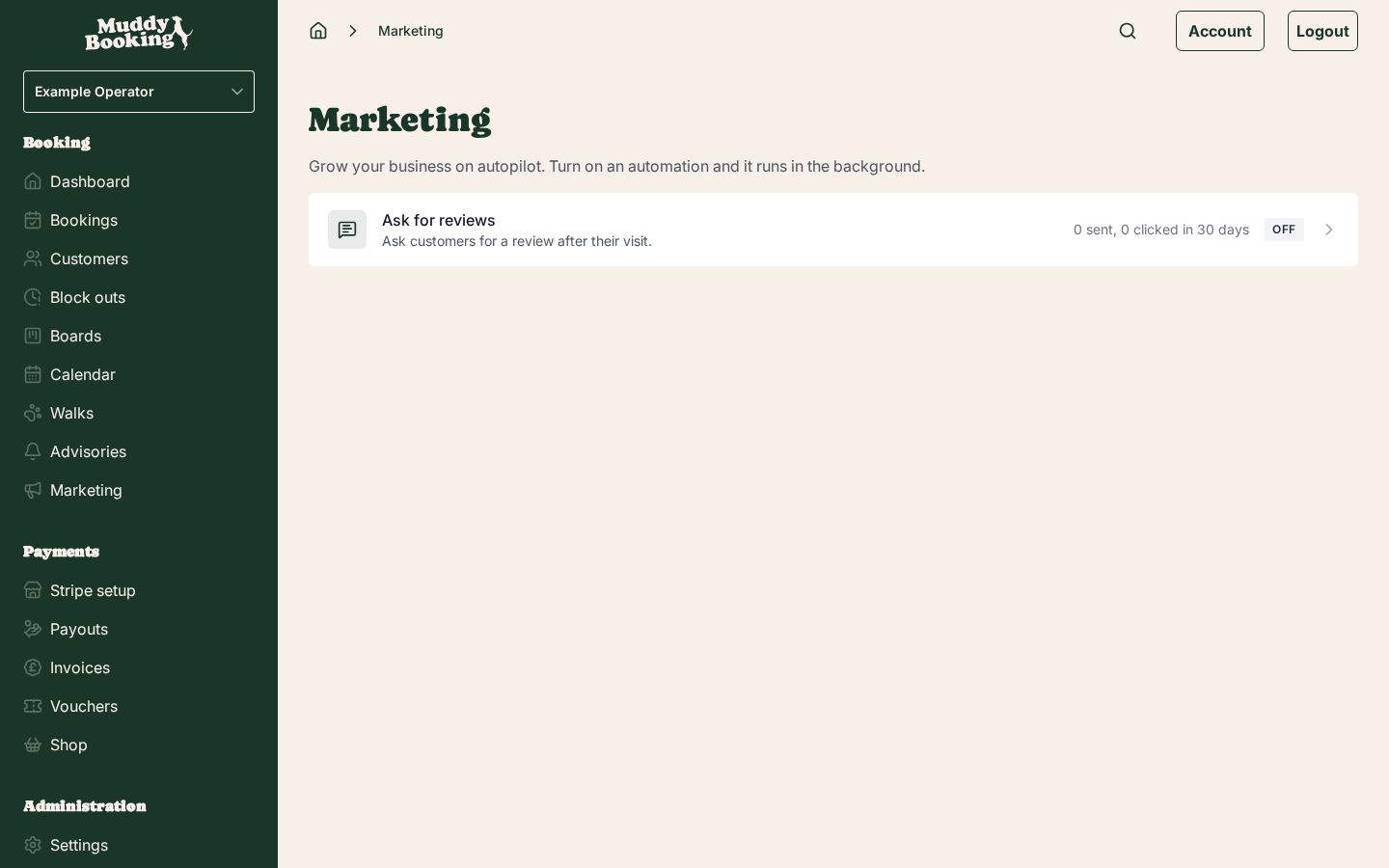Click the Account button
The width and height of the screenshot is (1389, 868).
(x=1220, y=31)
